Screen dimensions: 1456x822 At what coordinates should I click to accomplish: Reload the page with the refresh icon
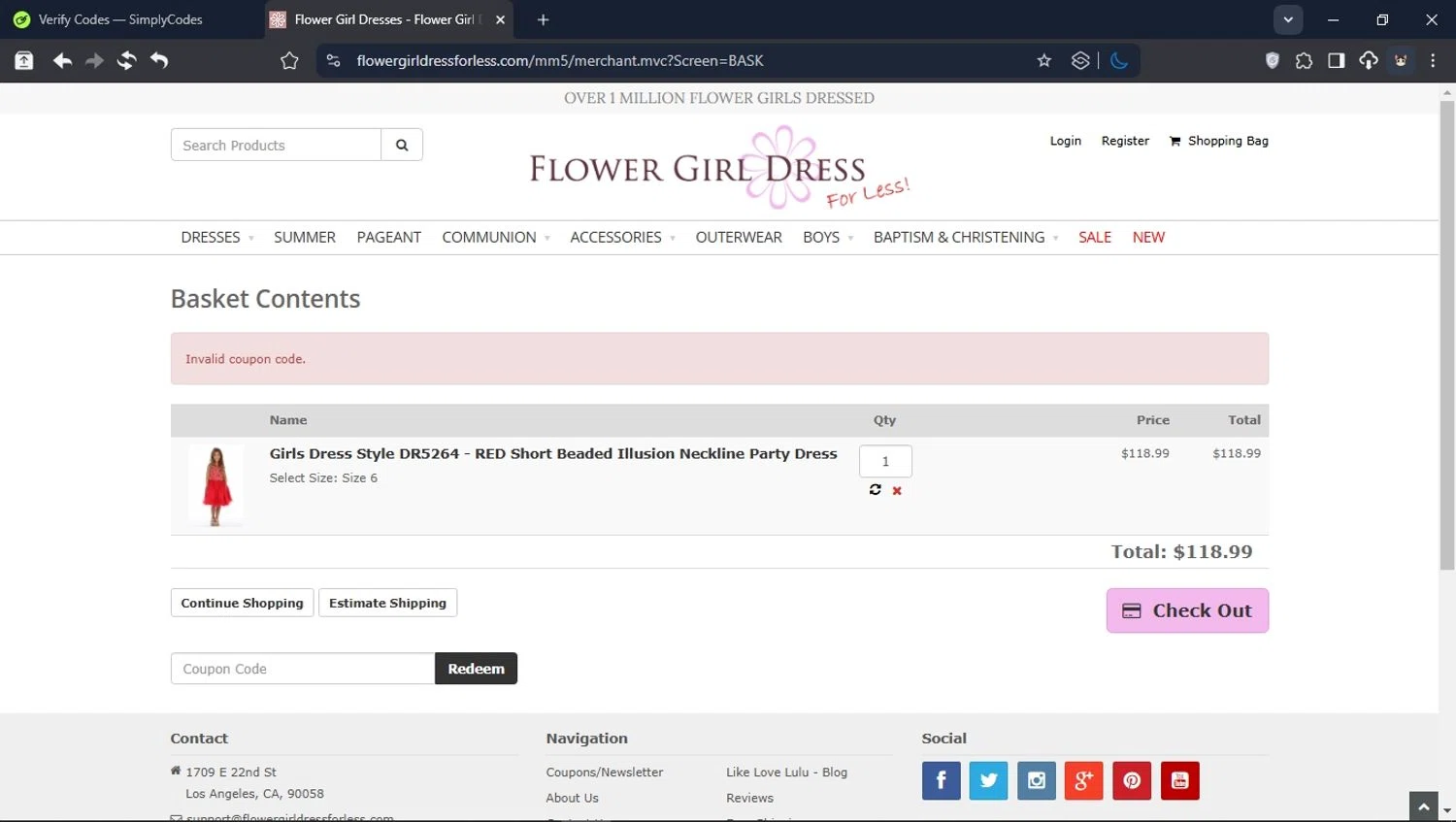(x=126, y=60)
